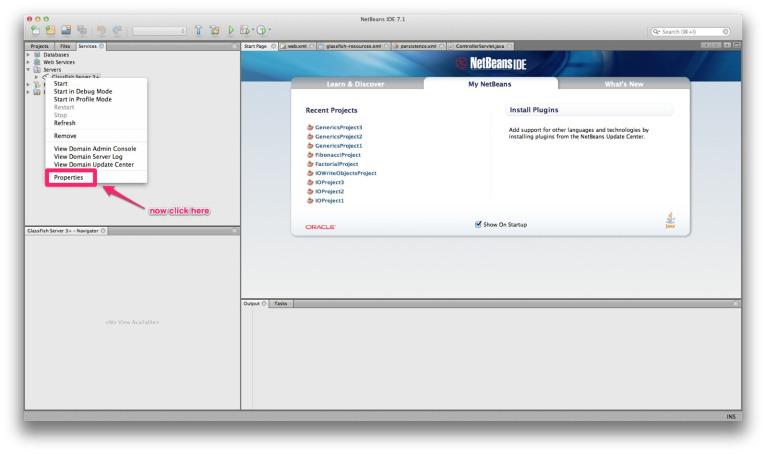Click the Servers node icon
Viewport: 766px width, 454px height.
pyautogui.click(x=37, y=69)
